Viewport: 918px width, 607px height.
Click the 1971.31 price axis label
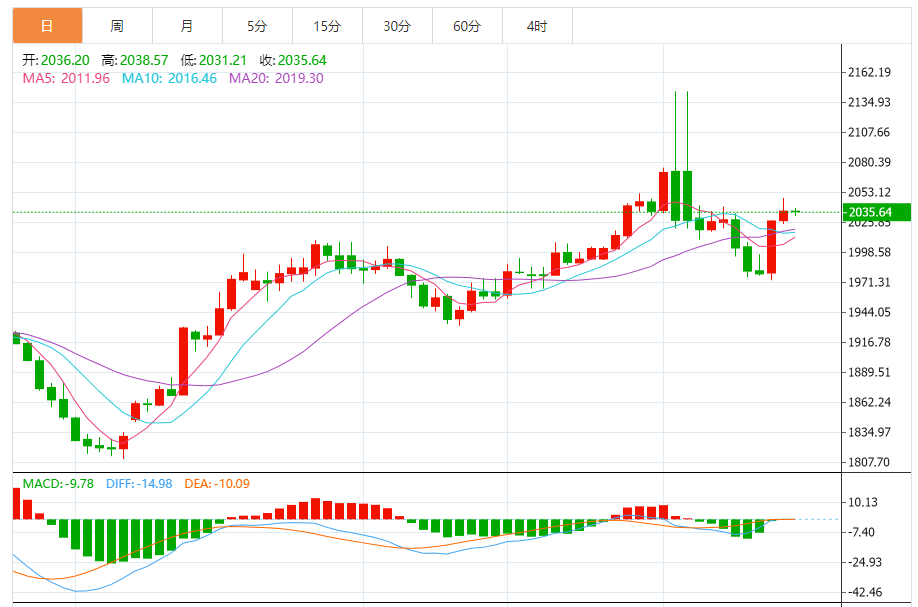(869, 282)
